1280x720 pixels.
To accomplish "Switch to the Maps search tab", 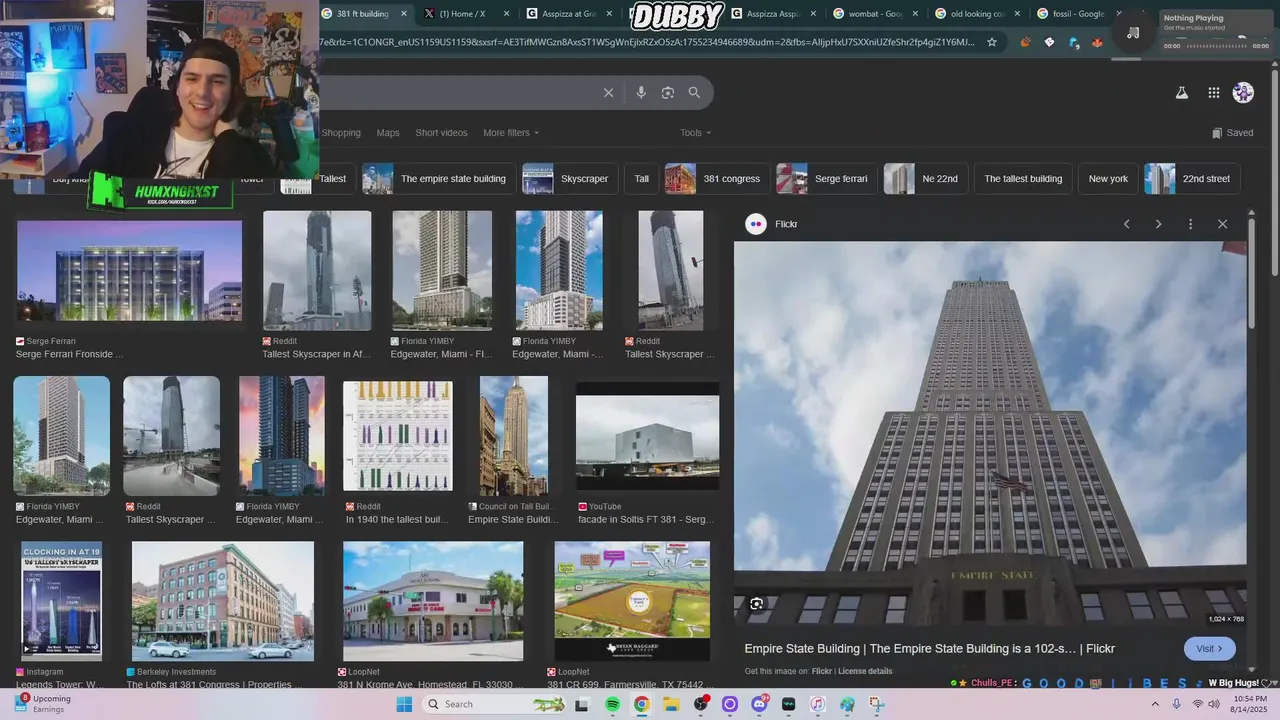I will pos(388,133).
